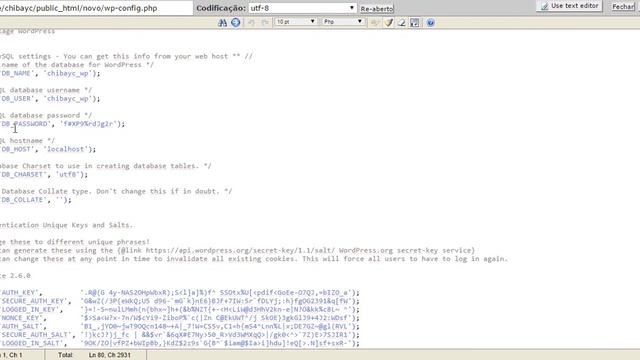Click the 'SECURE_AUTH_KEY' constant text
Screen dimensions: 640x360
[33, 301]
